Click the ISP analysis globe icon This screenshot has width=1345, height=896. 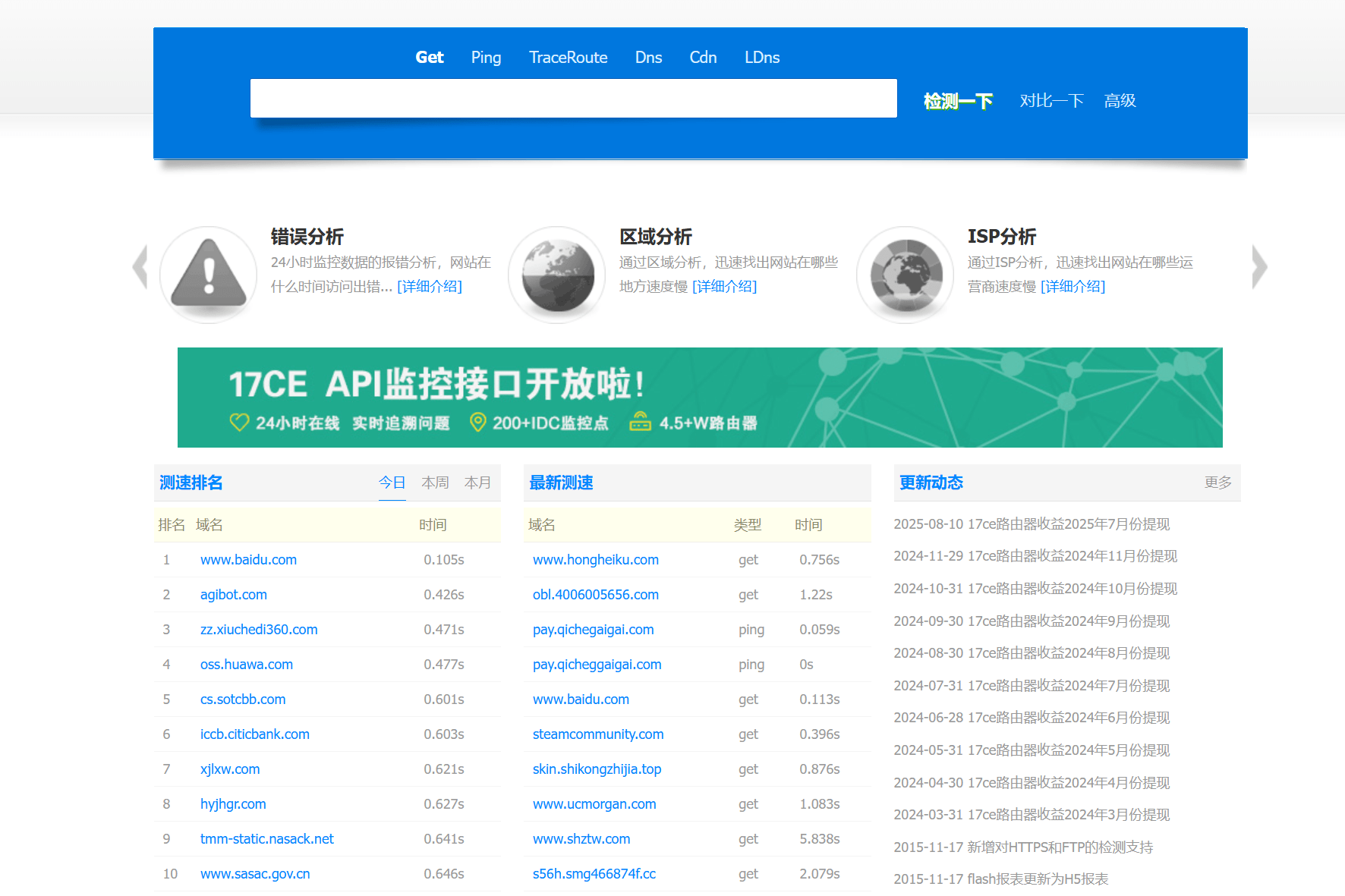pos(906,274)
